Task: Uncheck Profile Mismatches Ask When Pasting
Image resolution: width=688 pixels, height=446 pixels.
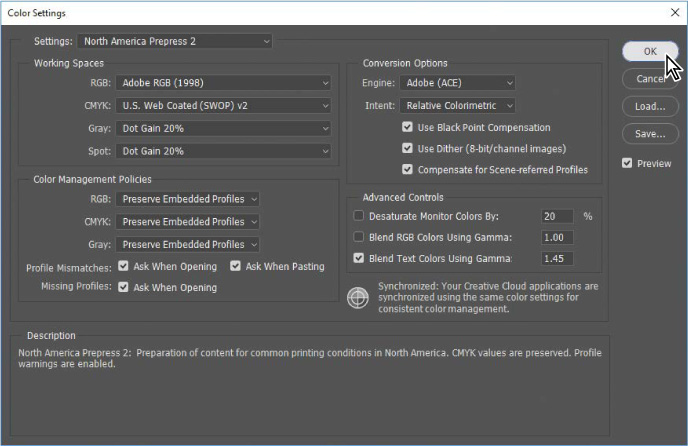Action: click(236, 267)
